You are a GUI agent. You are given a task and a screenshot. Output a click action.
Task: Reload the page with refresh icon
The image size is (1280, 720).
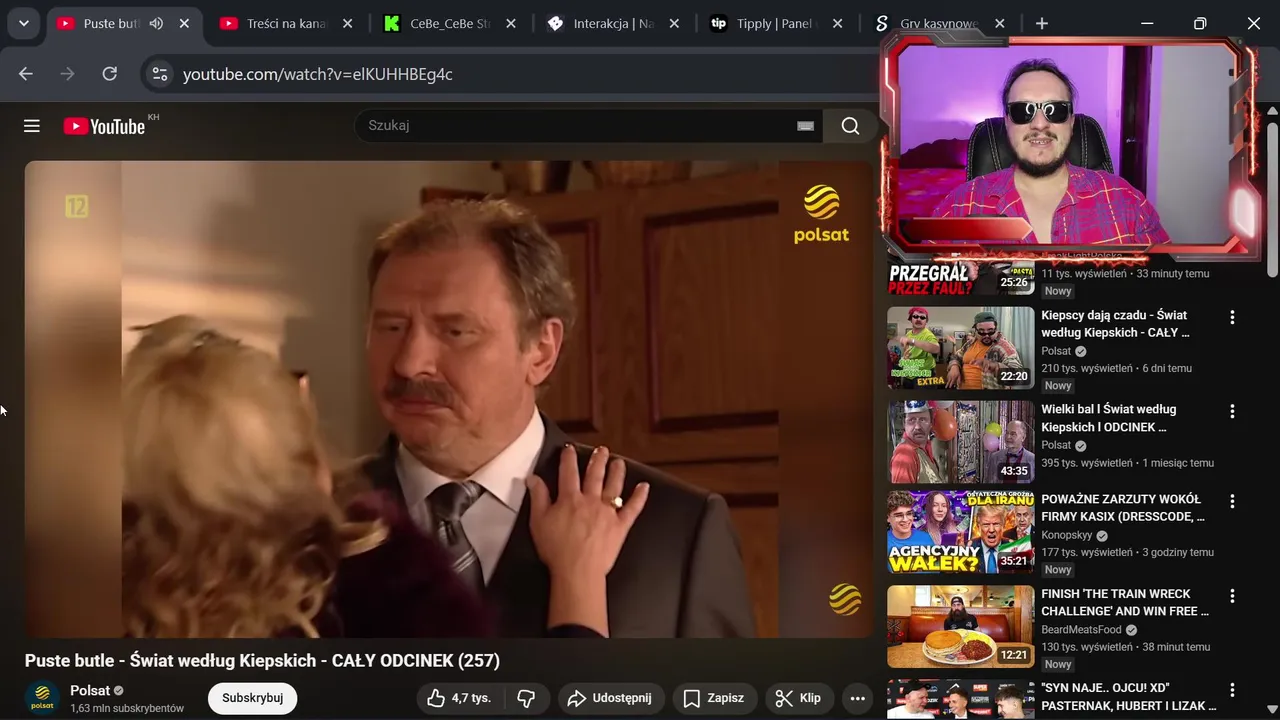click(110, 74)
